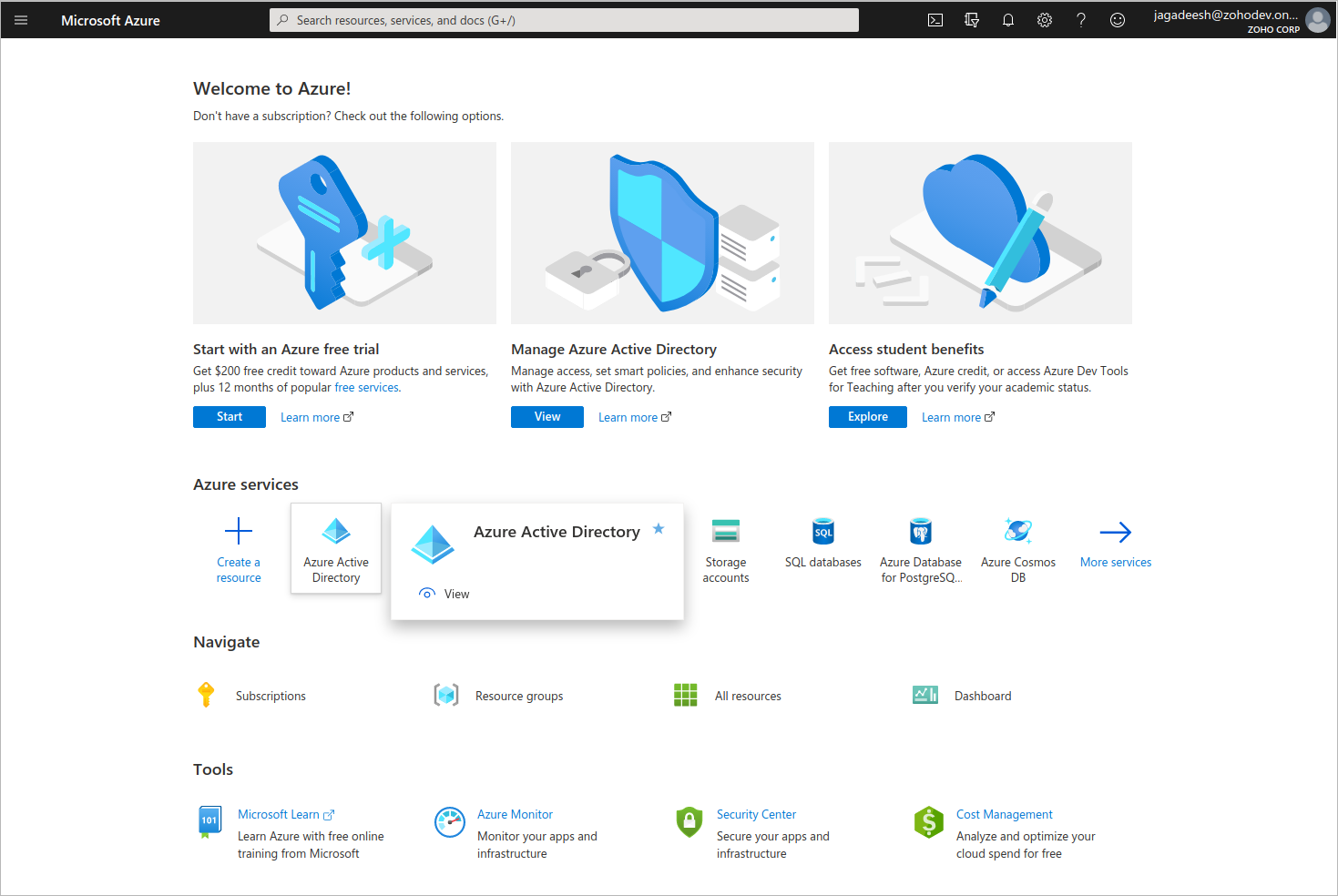The height and width of the screenshot is (896, 1338).
Task: Click the Azure Active Directory popup title
Action: click(557, 532)
